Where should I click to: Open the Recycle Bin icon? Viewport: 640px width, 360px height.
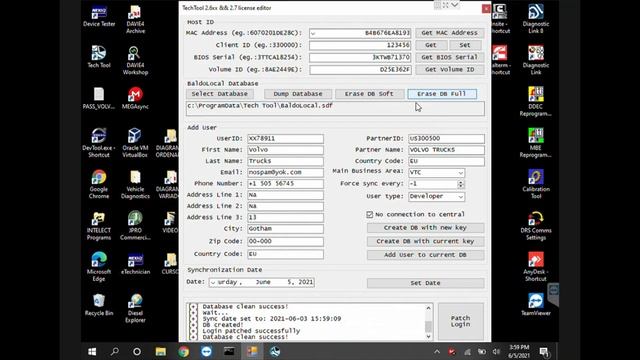click(x=99, y=305)
